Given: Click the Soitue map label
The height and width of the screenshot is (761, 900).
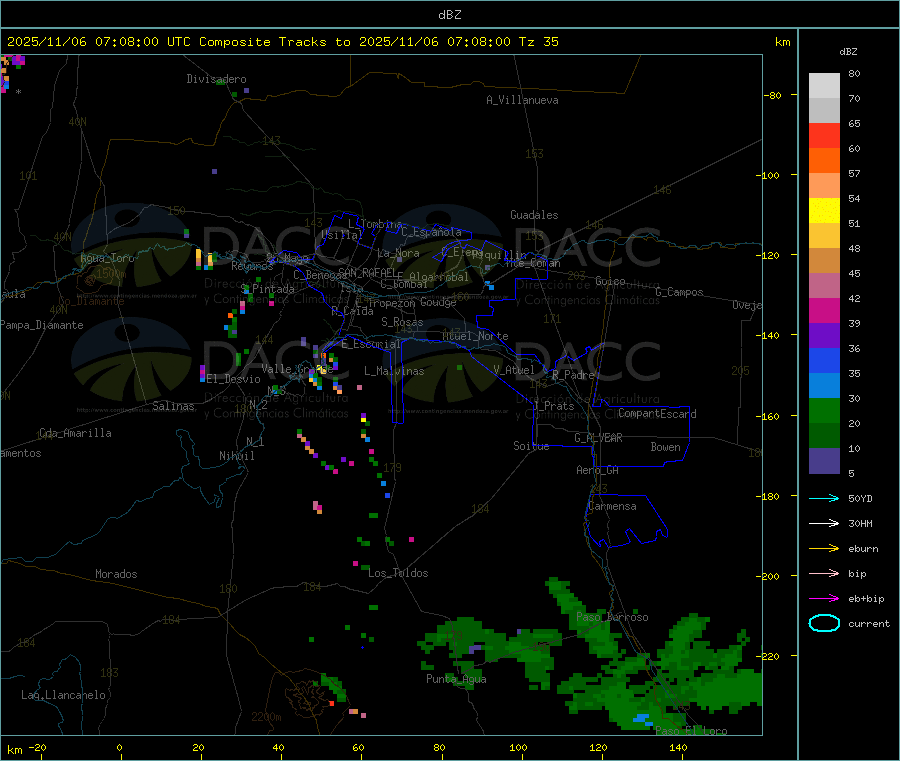Looking at the screenshot, I should [531, 446].
